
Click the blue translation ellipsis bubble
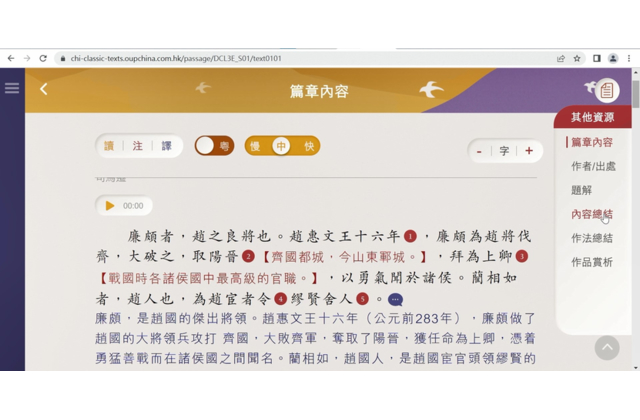point(396,299)
